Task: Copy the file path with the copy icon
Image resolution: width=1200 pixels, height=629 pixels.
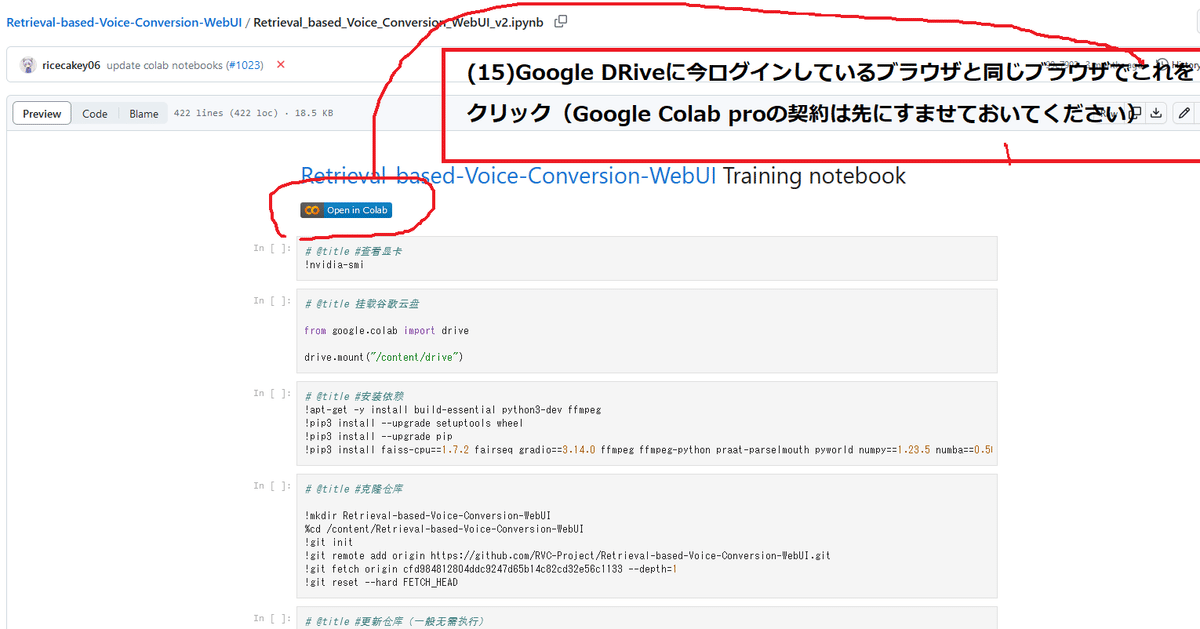Action: (561, 21)
